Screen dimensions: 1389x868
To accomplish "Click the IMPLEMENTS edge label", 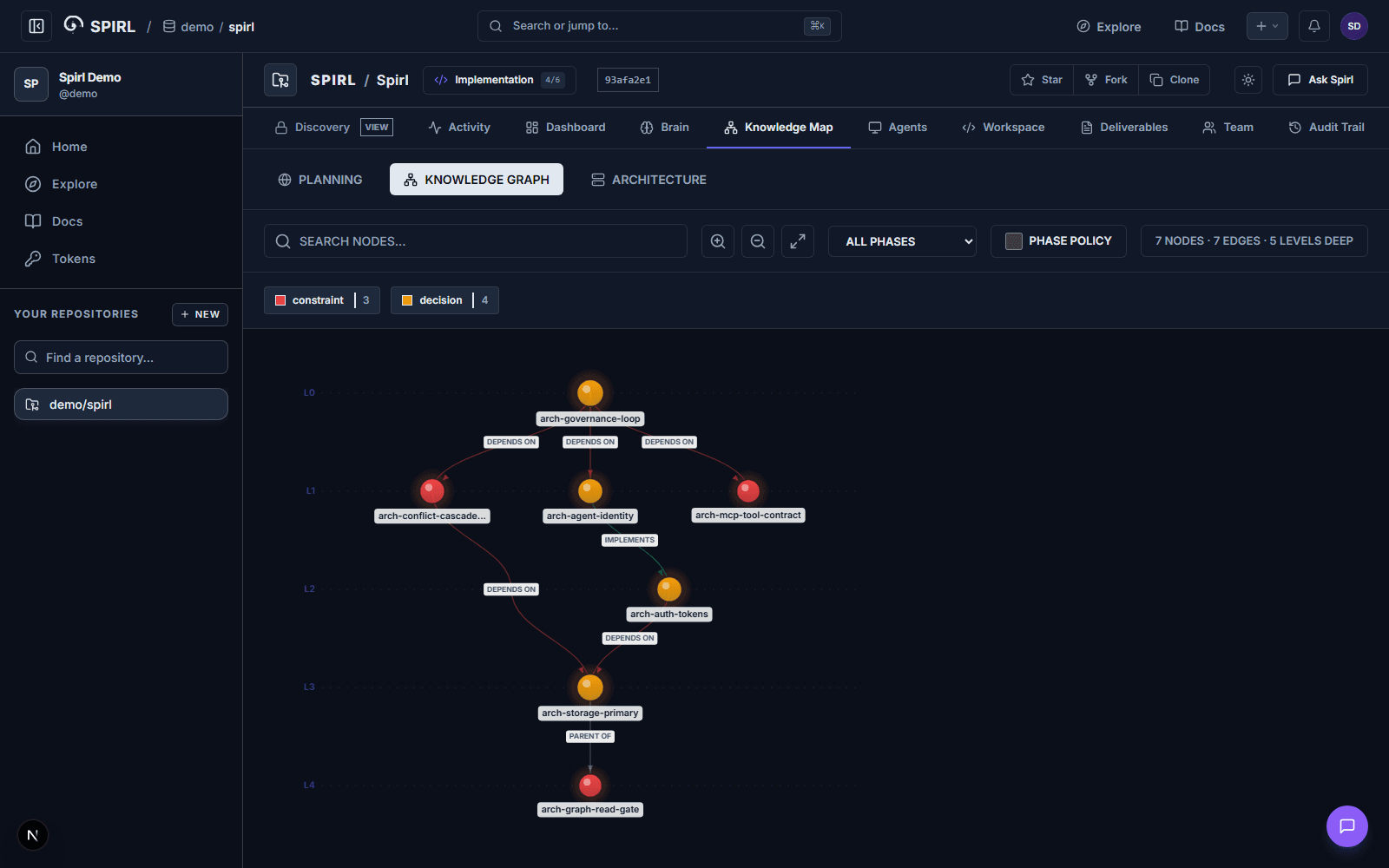I will click(629, 540).
